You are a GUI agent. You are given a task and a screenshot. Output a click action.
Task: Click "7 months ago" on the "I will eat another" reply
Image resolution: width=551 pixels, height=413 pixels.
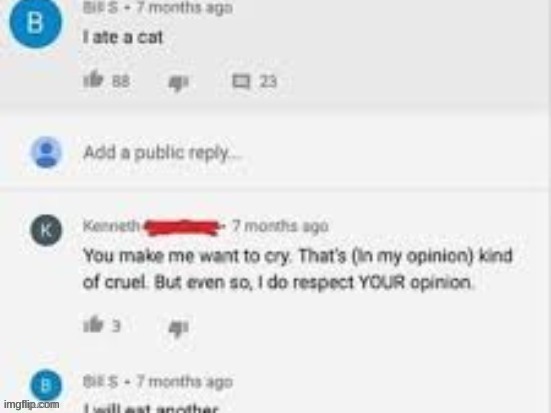click(x=184, y=382)
